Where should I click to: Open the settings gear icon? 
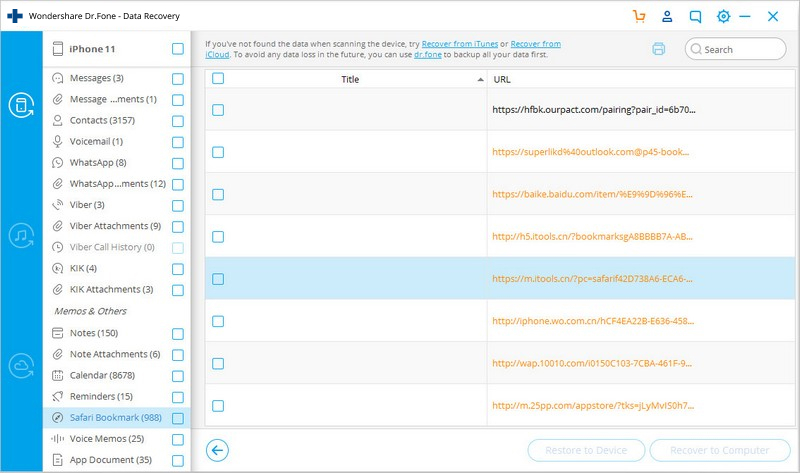(x=723, y=16)
